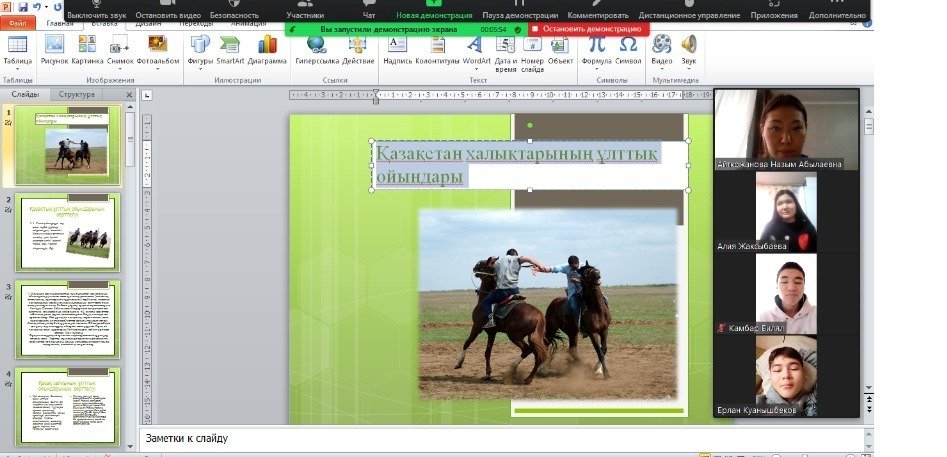The height and width of the screenshot is (457, 947).
Task: Close the slides thumbnail pane
Action: point(129,95)
